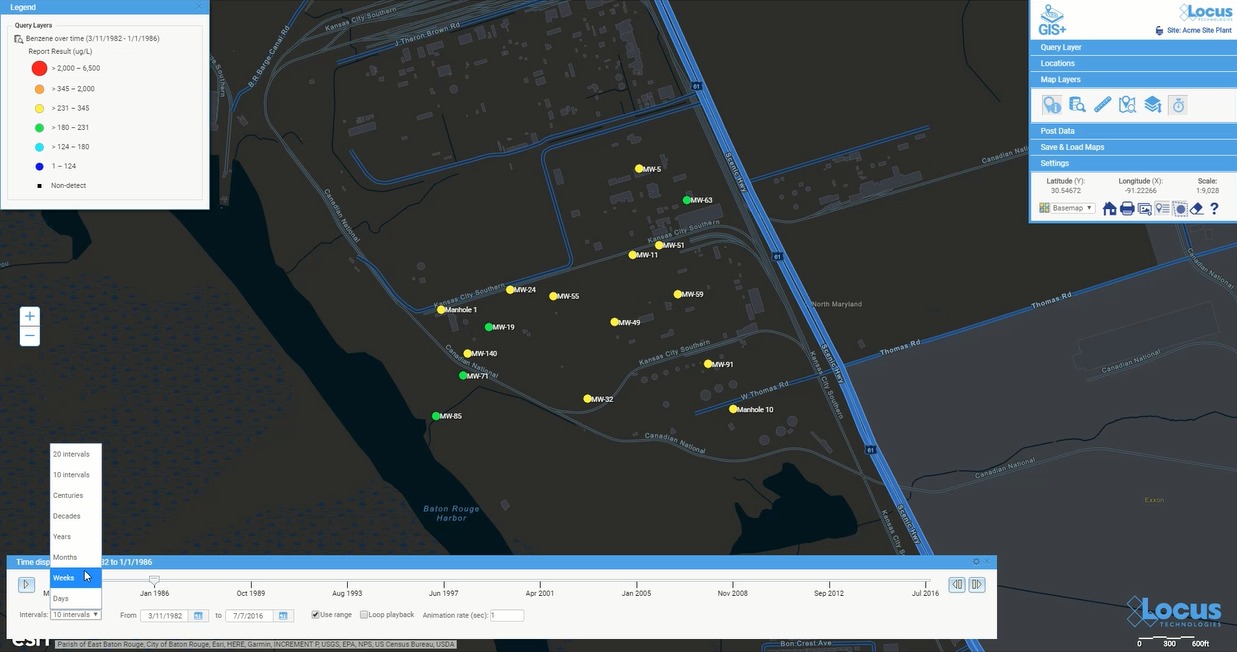Close the Legend panel

(x=199, y=7)
